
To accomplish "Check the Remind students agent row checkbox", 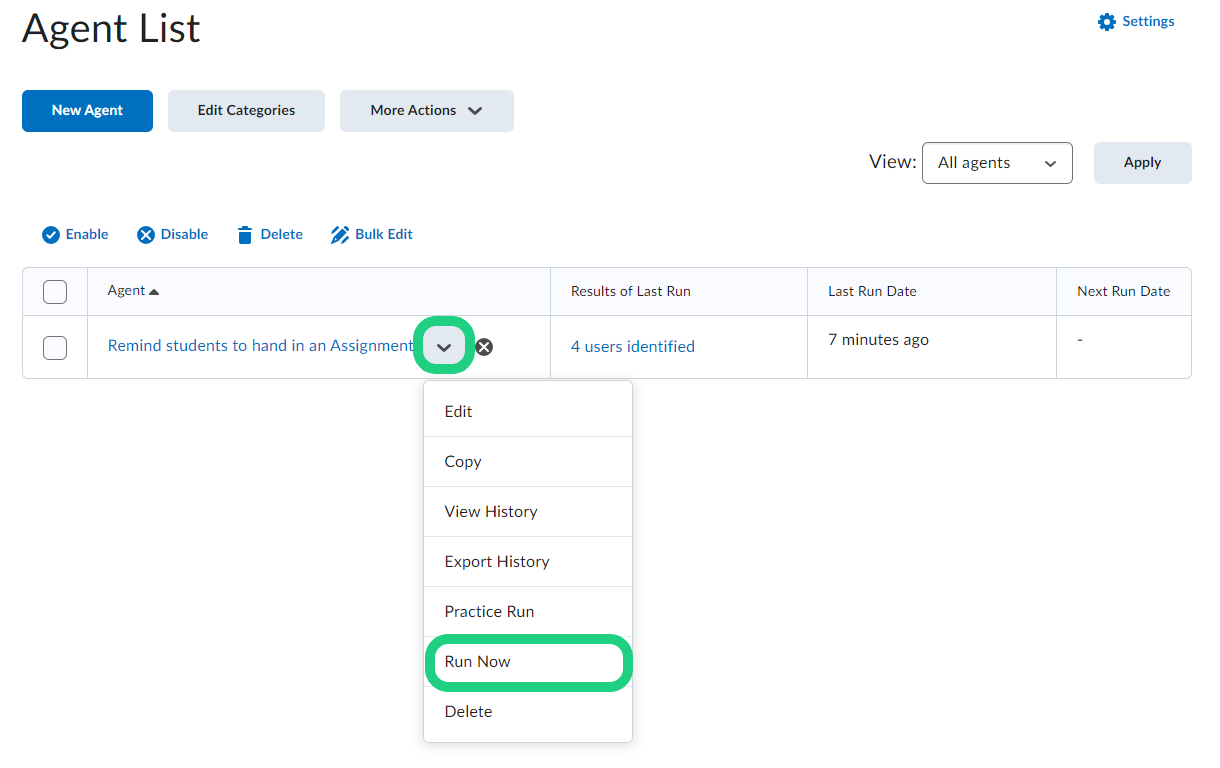I will pos(55,347).
